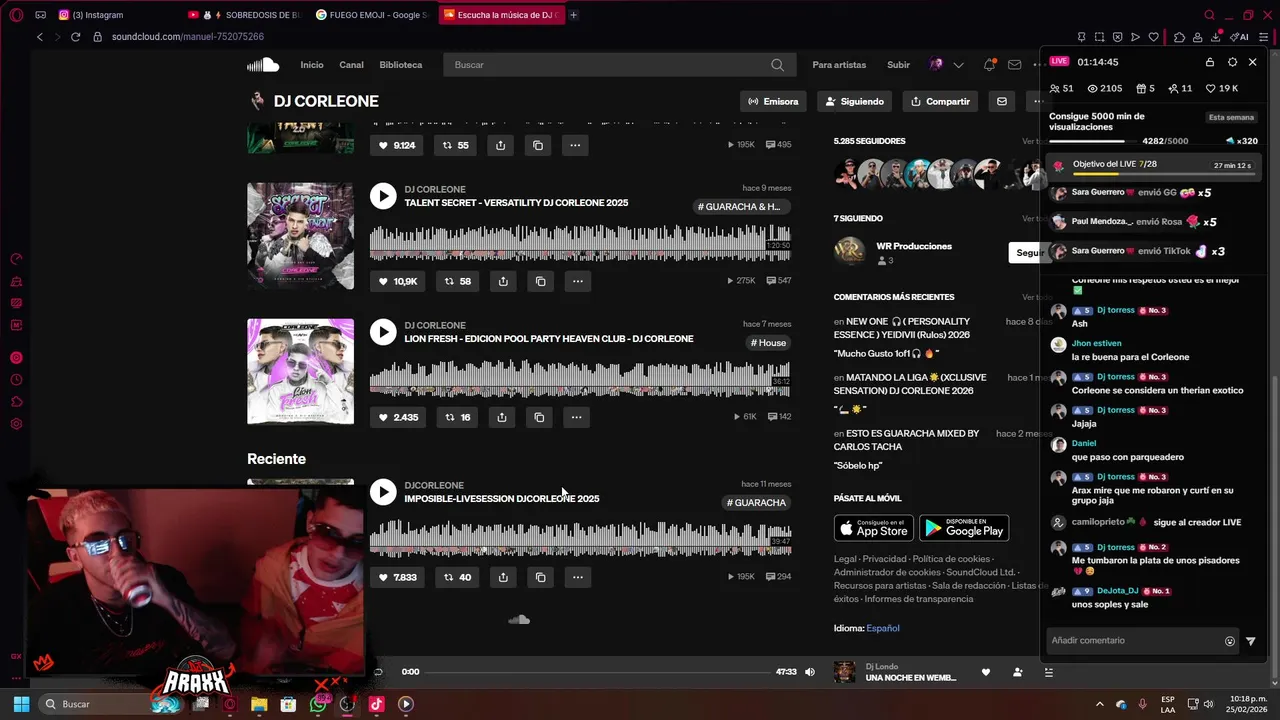Click the lock icon in LIVE panel
The image size is (1280, 720).
click(x=1210, y=62)
